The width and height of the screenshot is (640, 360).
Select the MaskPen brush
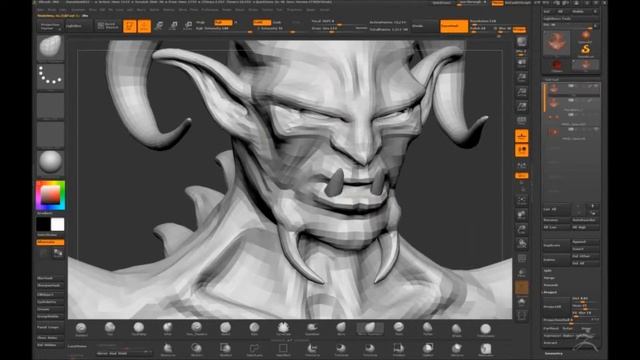(167, 349)
